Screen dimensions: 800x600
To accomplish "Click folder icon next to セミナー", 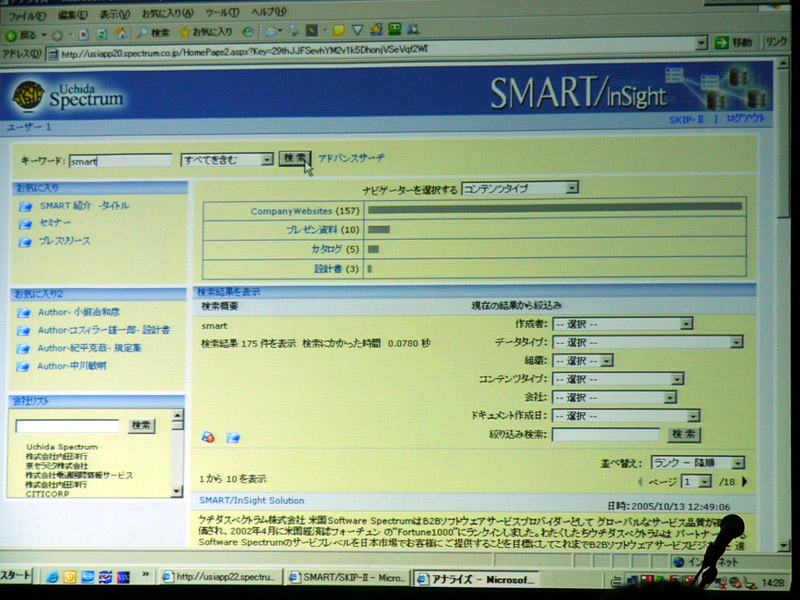I will pos(25,224).
